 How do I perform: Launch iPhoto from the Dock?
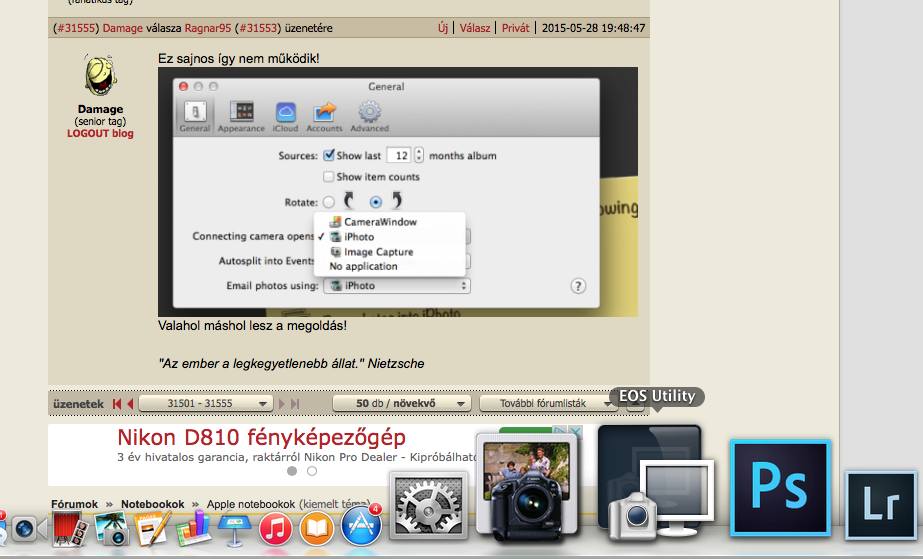click(111, 528)
